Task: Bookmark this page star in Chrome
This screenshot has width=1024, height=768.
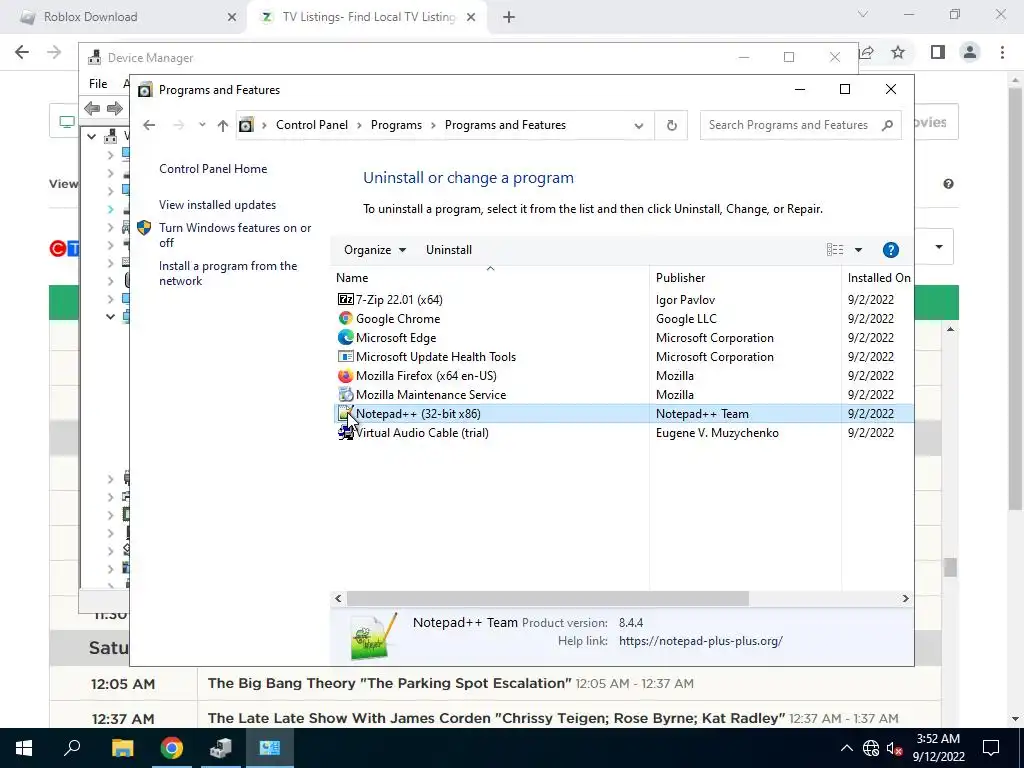Action: pos(898,52)
